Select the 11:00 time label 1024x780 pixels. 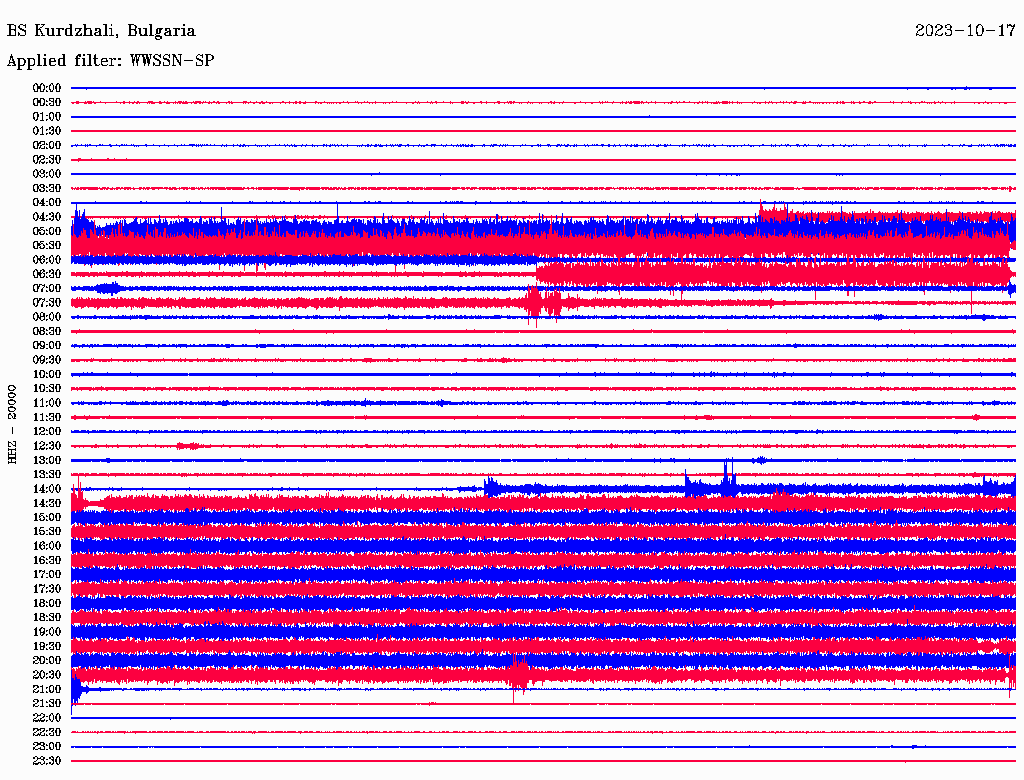coord(46,403)
